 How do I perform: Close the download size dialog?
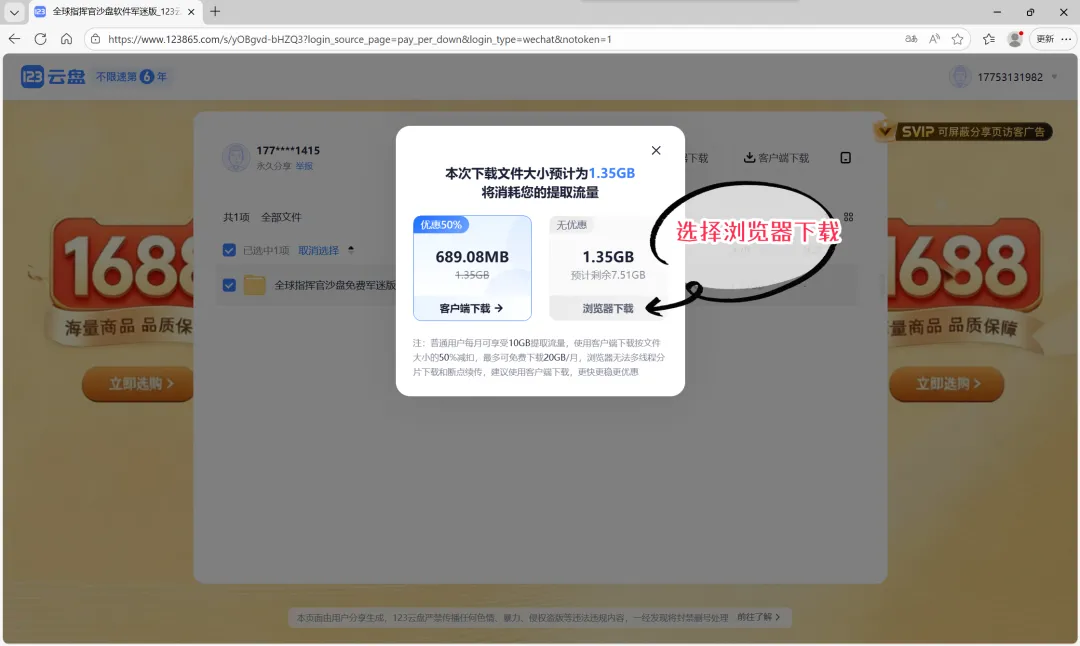656,150
